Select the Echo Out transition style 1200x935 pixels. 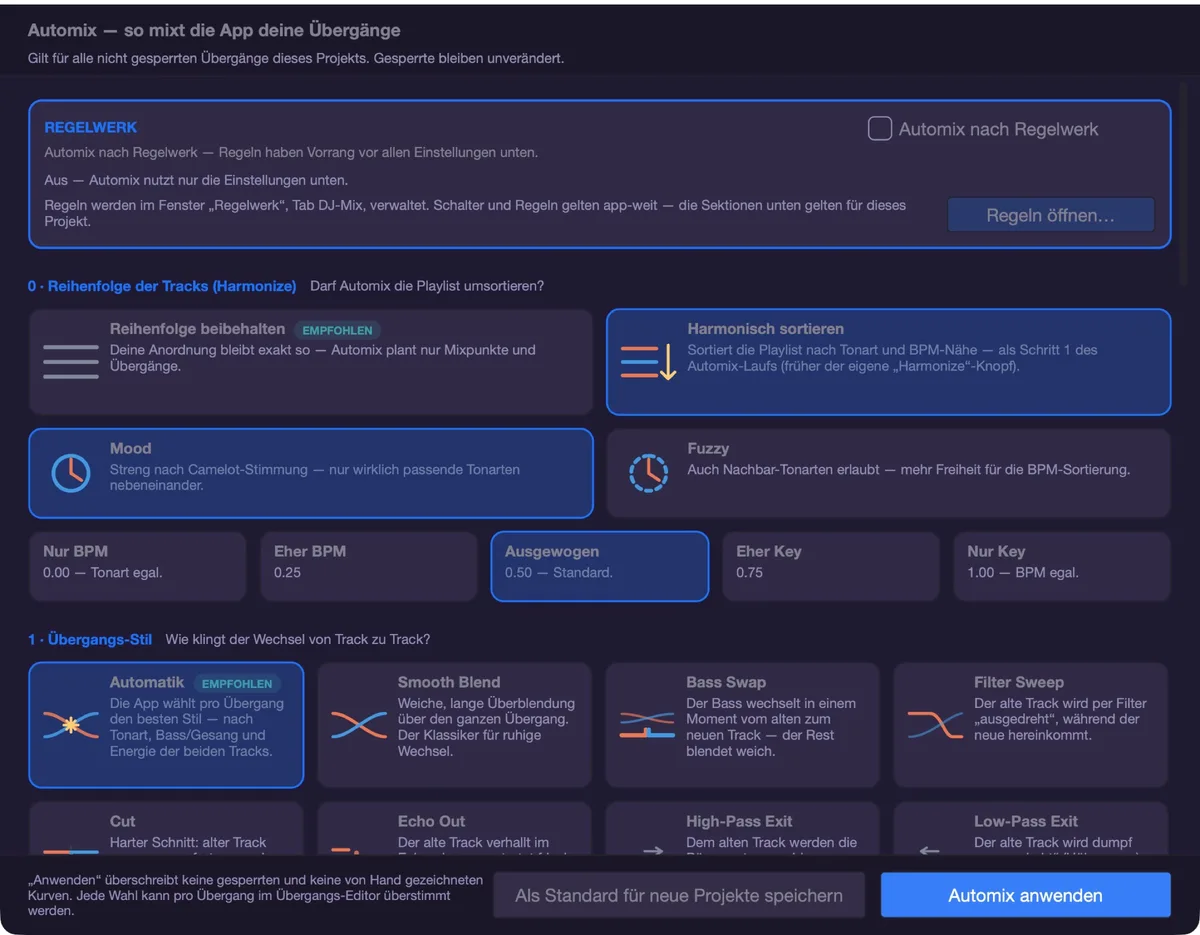click(454, 829)
